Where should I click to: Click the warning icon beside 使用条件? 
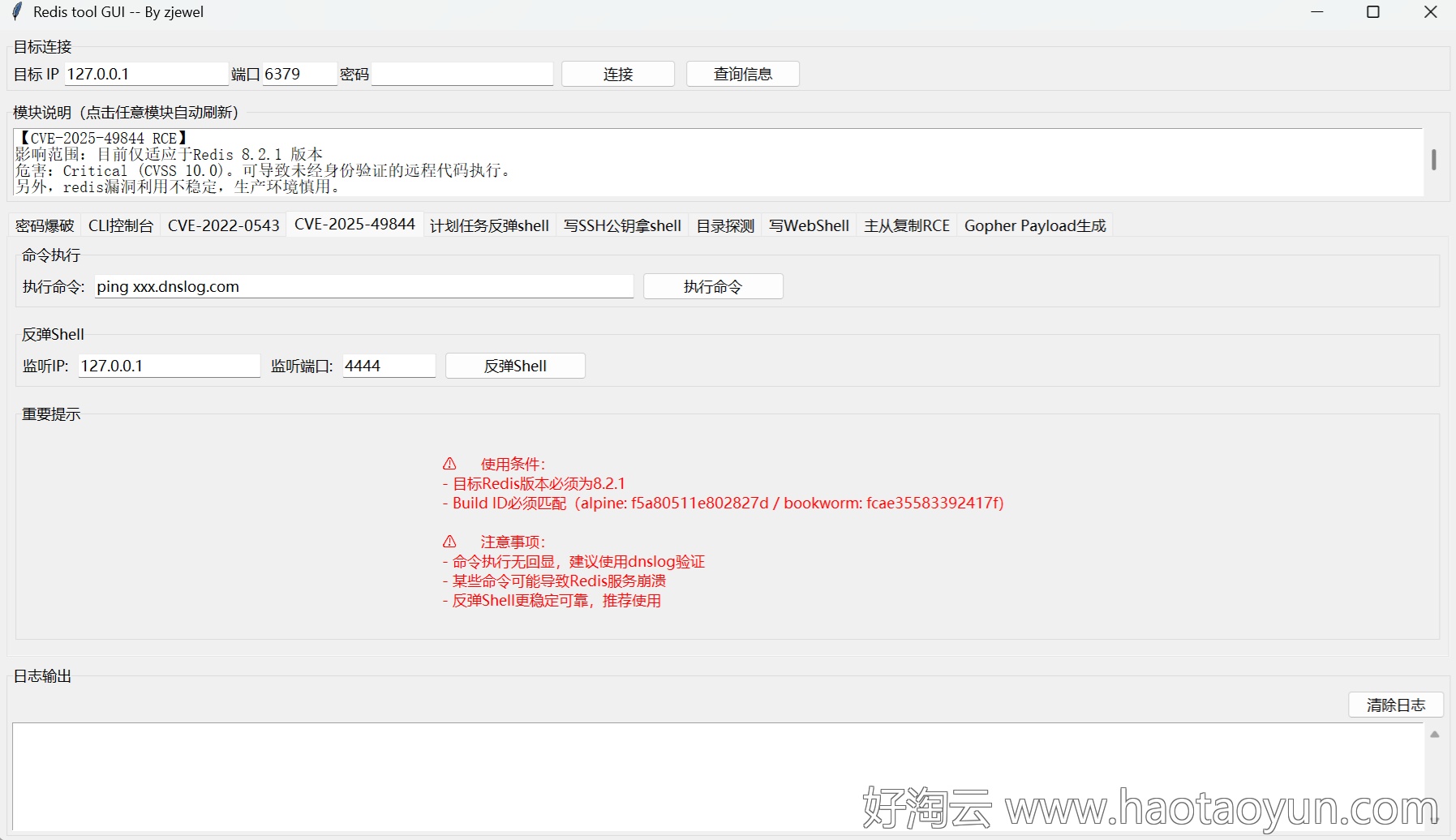449,464
